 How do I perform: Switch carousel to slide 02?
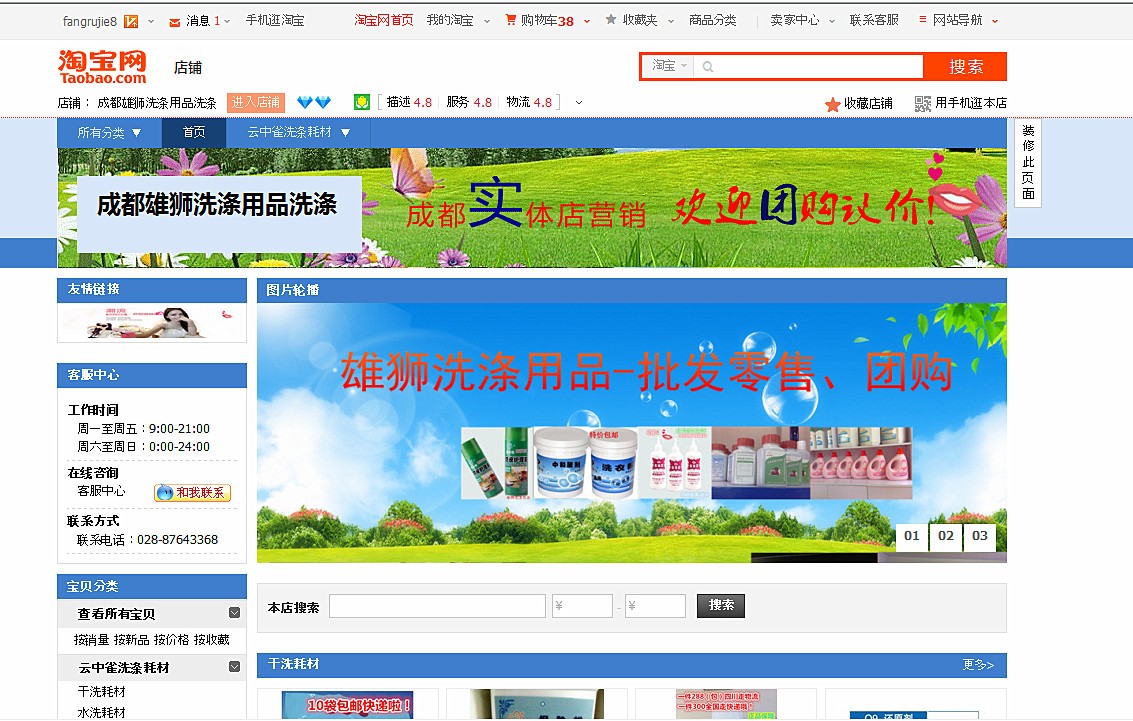(x=945, y=536)
